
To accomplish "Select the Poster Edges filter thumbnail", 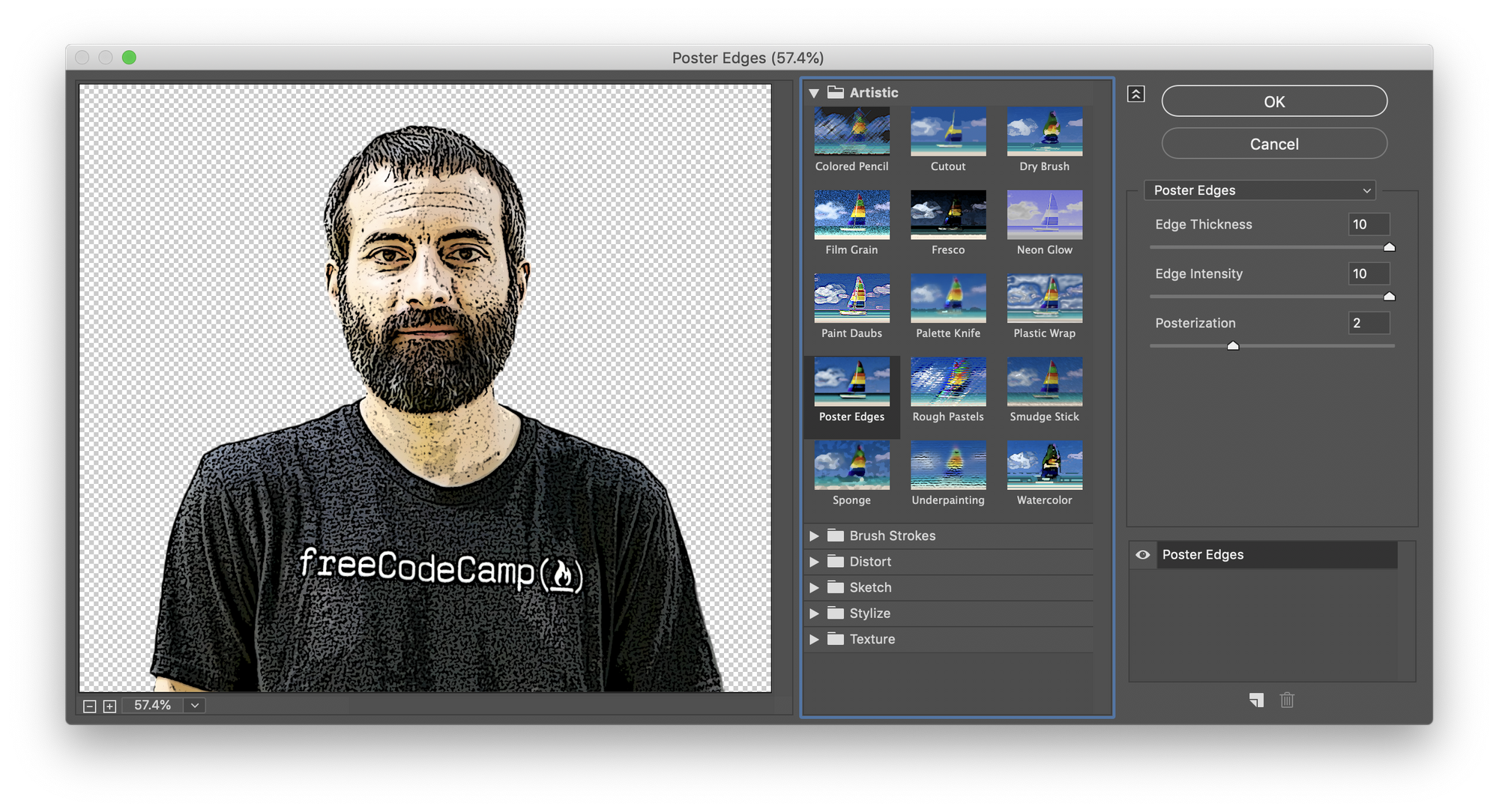I will 851,381.
